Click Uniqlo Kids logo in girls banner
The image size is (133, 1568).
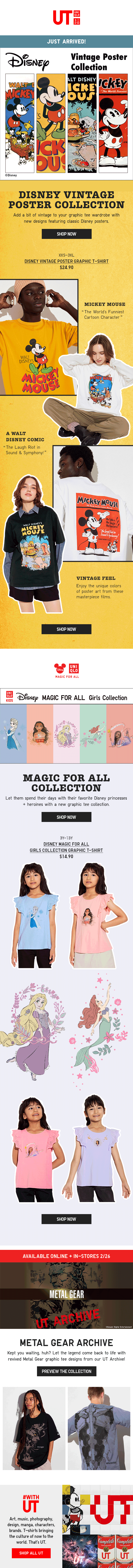coord(9,697)
